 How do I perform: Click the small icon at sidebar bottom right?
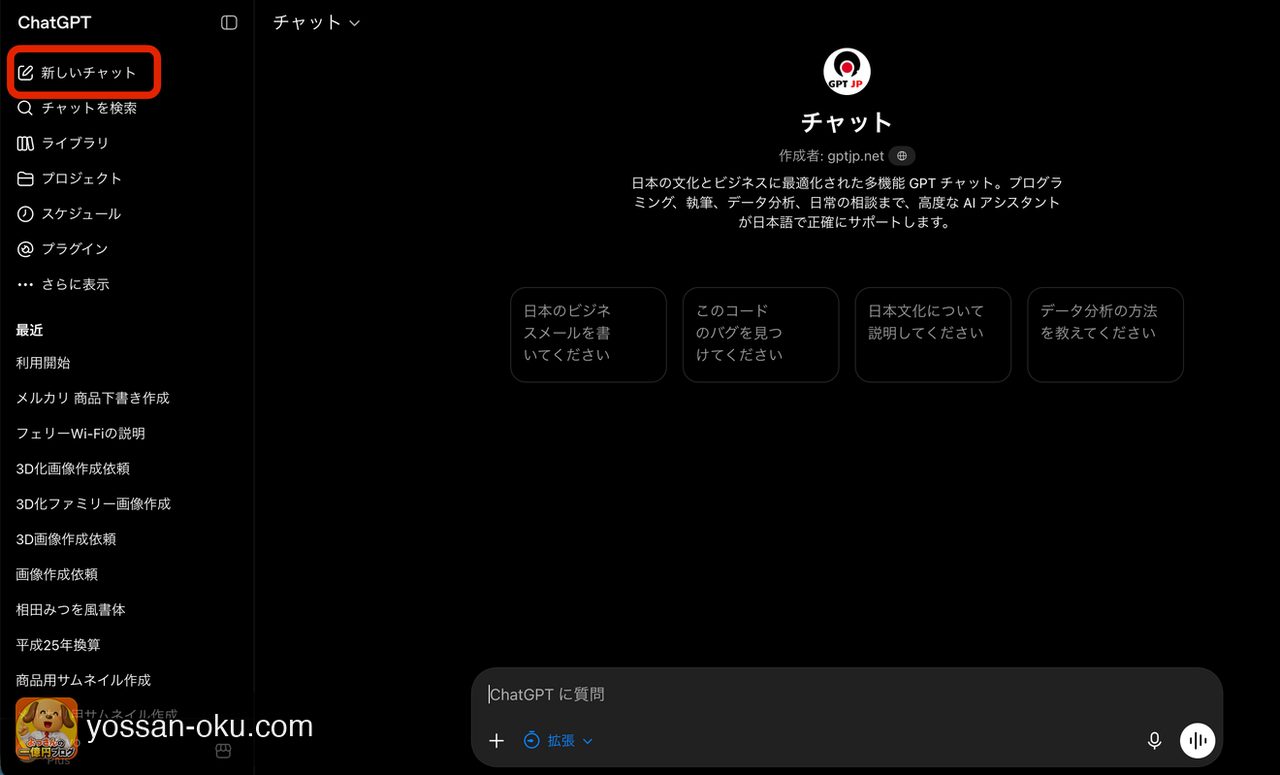click(x=224, y=751)
